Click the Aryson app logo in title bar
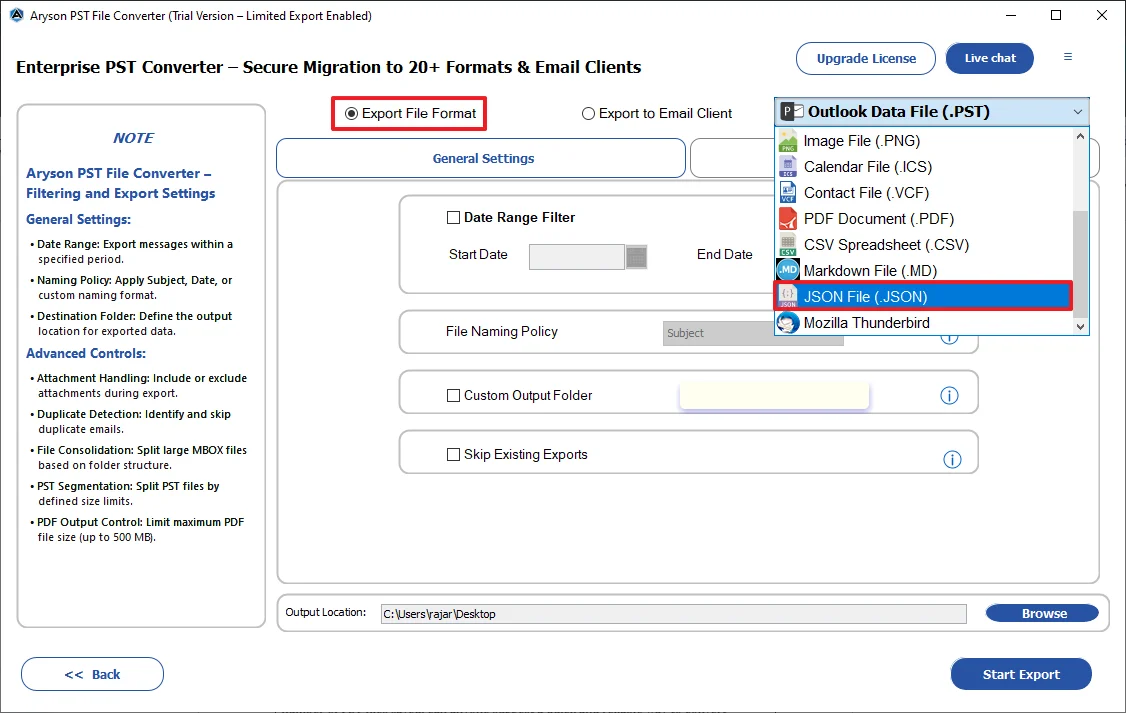Screen dimensions: 1126x713 [17, 15]
